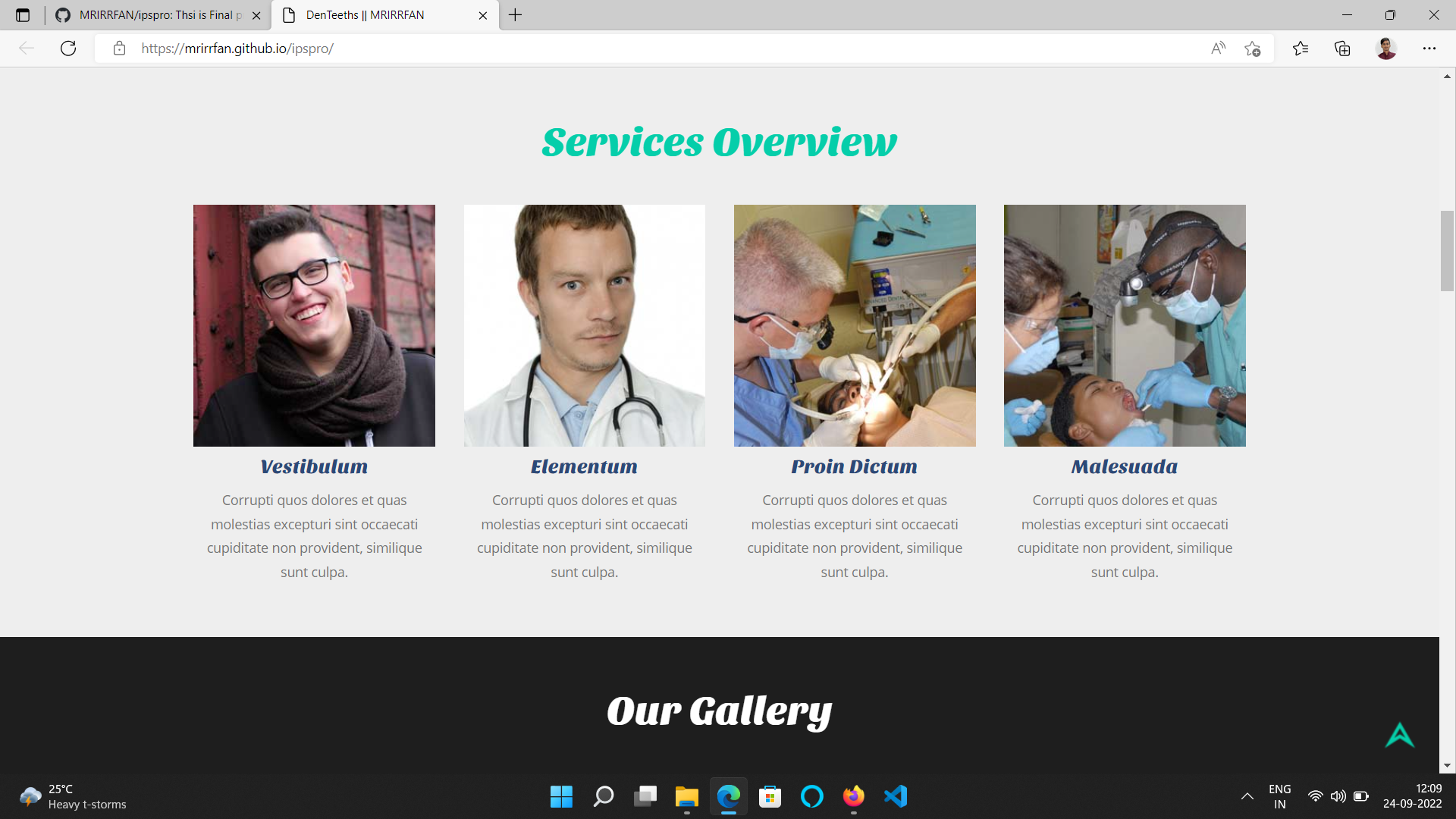Click the vertical scrollbar thumb
This screenshot has height=819, width=1456.
point(1447,251)
